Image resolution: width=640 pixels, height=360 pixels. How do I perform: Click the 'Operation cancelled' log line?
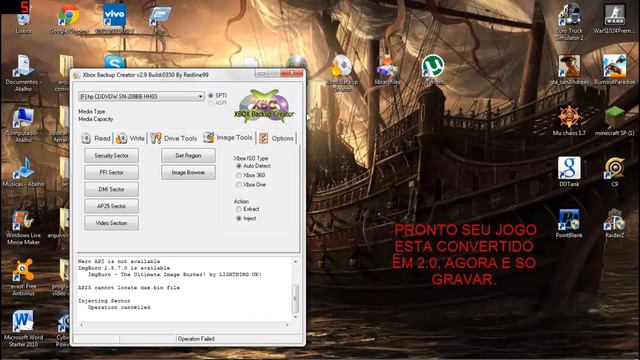(x=119, y=307)
